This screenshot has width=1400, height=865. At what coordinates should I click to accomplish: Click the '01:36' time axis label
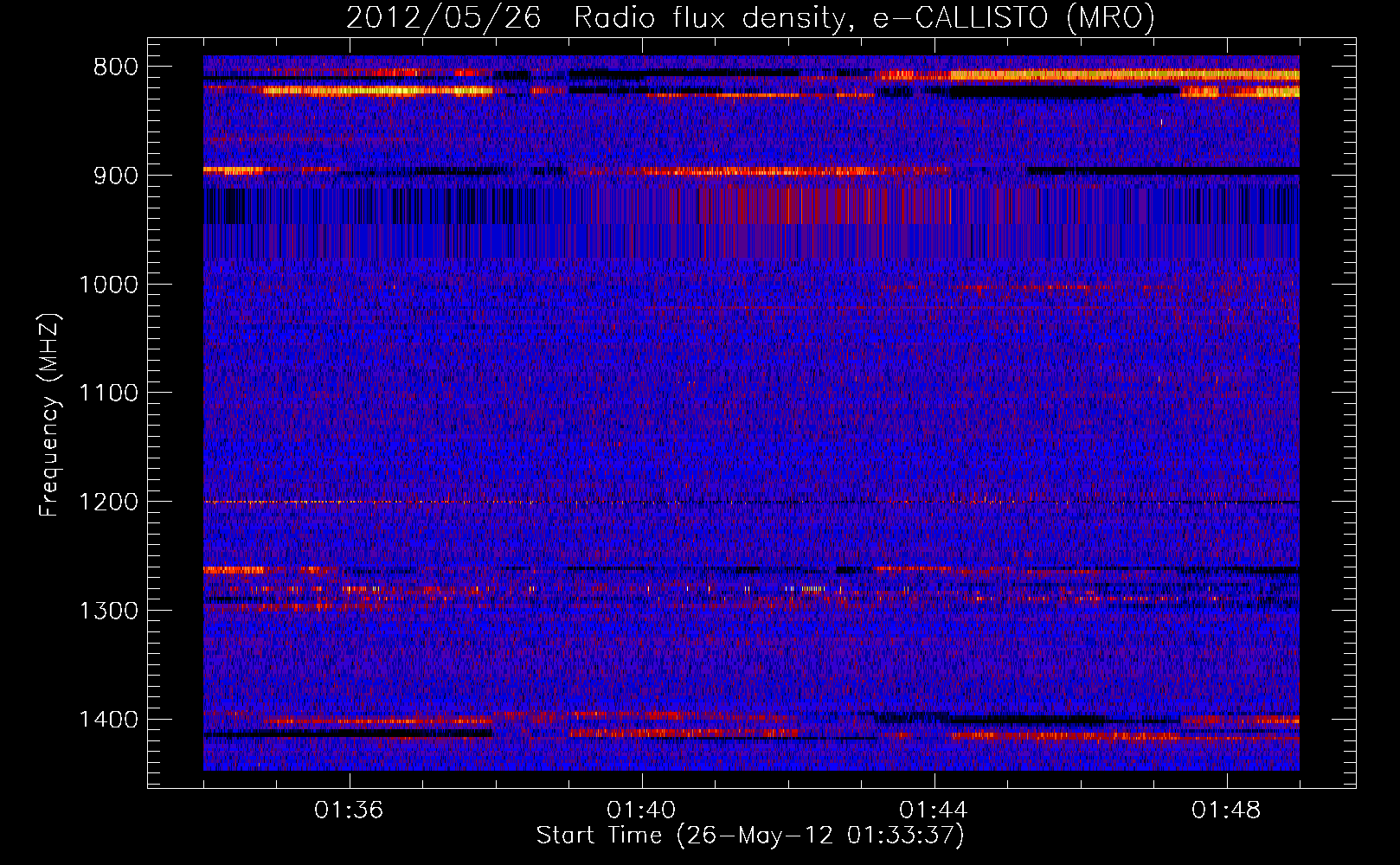[x=349, y=811]
